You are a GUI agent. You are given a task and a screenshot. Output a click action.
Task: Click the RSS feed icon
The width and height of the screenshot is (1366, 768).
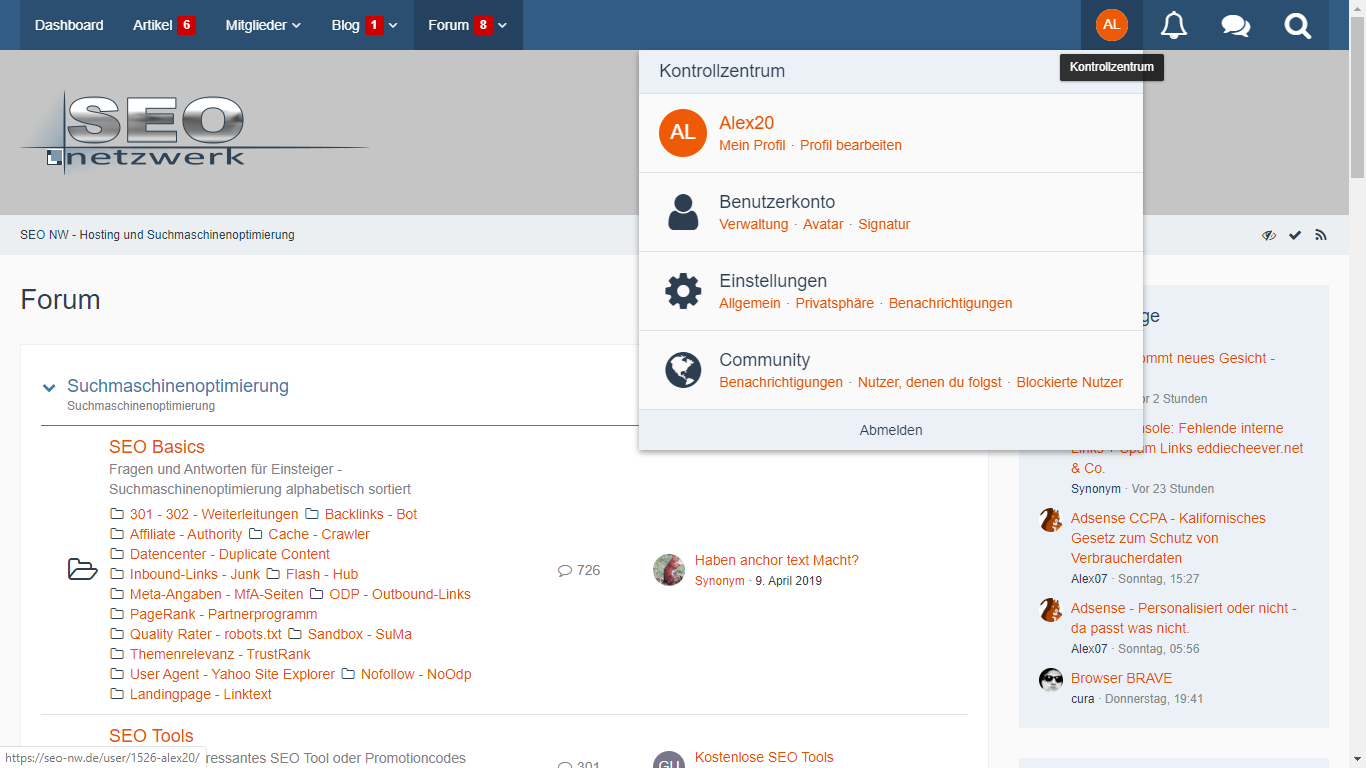point(1321,235)
